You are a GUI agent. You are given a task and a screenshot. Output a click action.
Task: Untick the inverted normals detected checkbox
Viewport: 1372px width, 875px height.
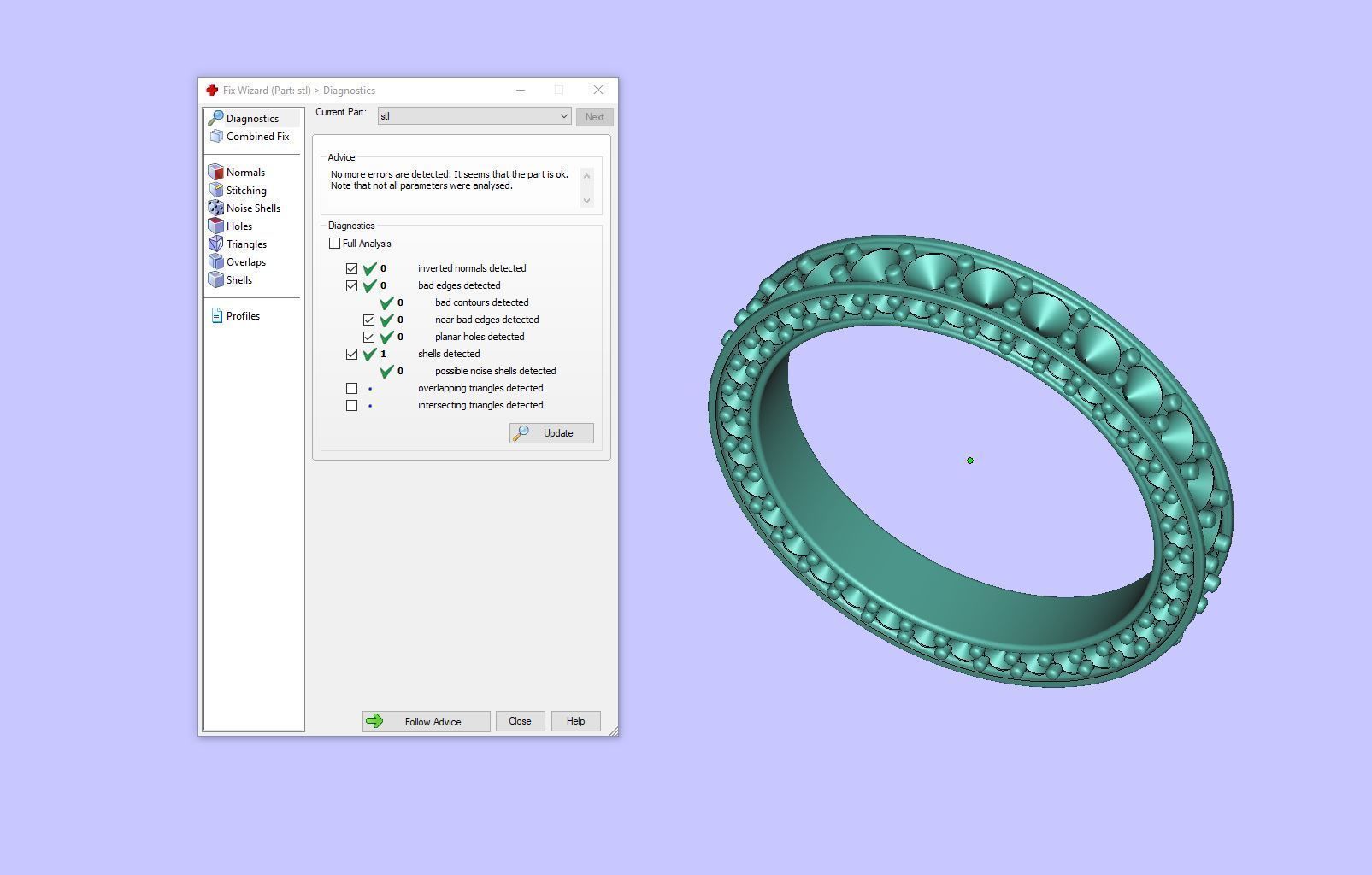coord(351,268)
